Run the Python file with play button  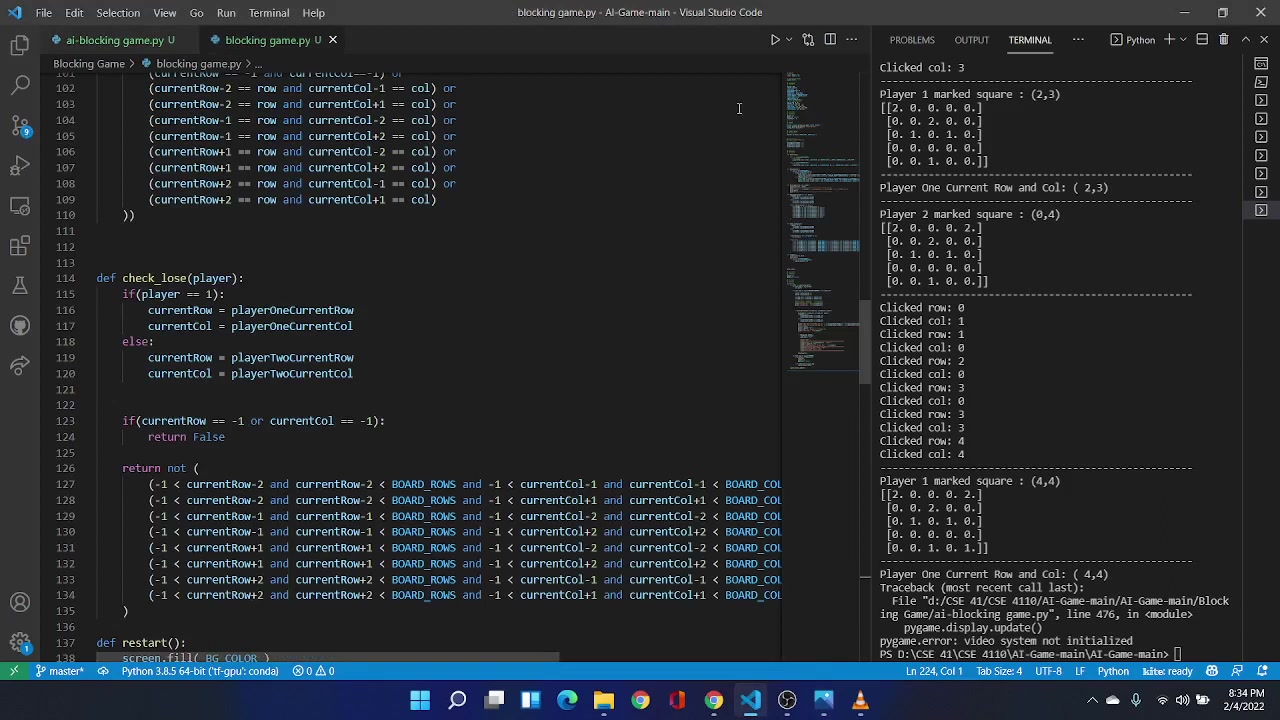[774, 39]
